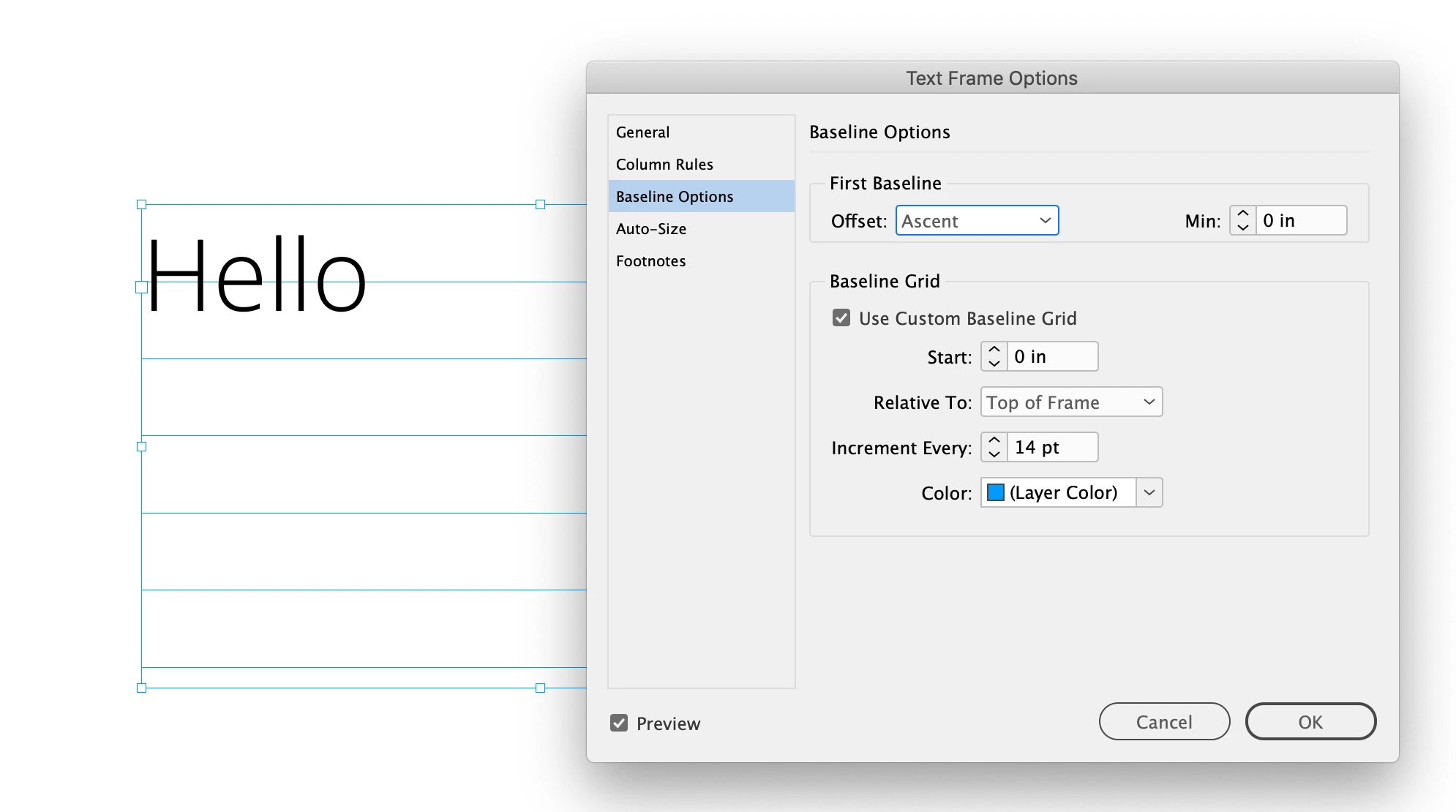Screen dimensions: 1456x812
Task: Confirm with the OK button
Action: tap(1310, 722)
